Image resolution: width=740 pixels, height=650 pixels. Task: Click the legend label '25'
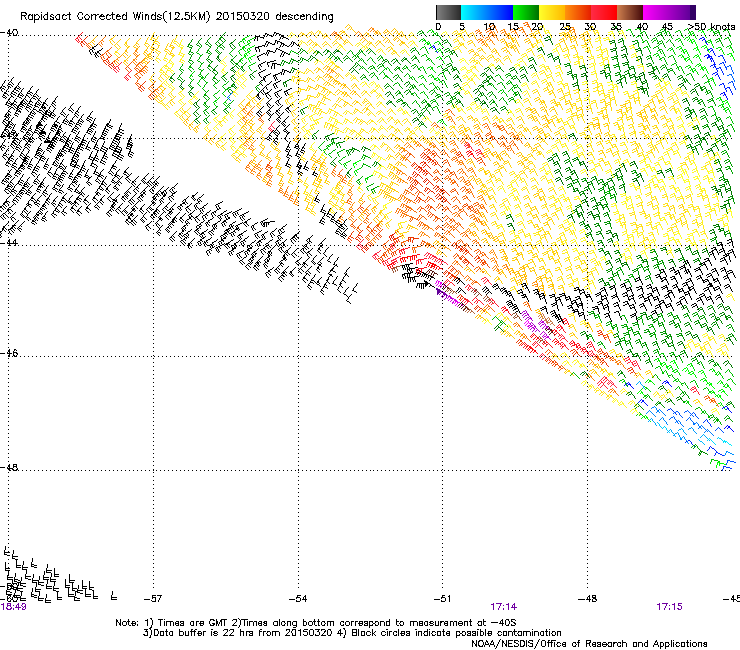[564, 27]
